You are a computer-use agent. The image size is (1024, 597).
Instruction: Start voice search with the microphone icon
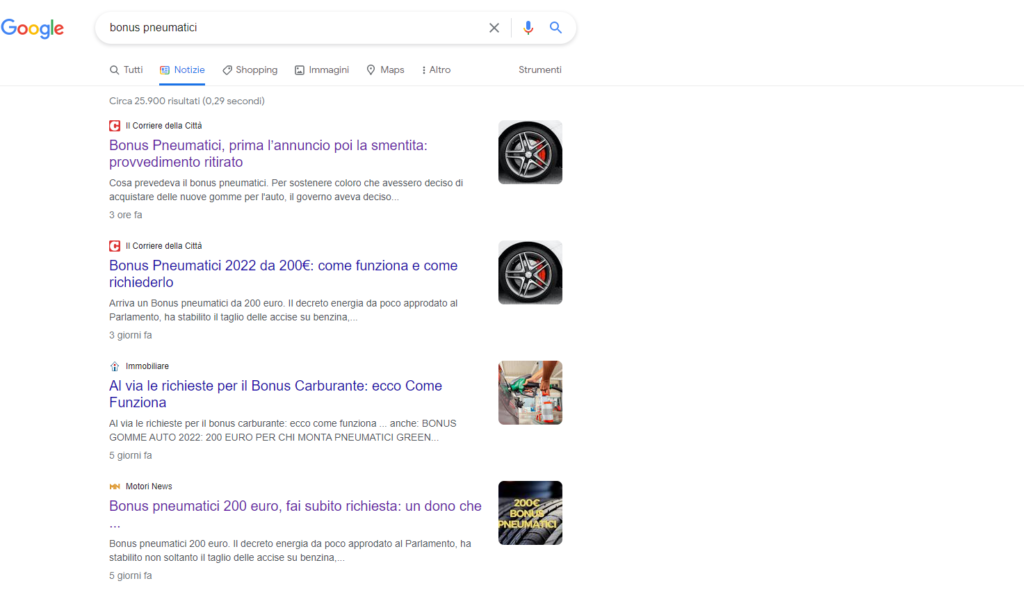[x=528, y=27]
